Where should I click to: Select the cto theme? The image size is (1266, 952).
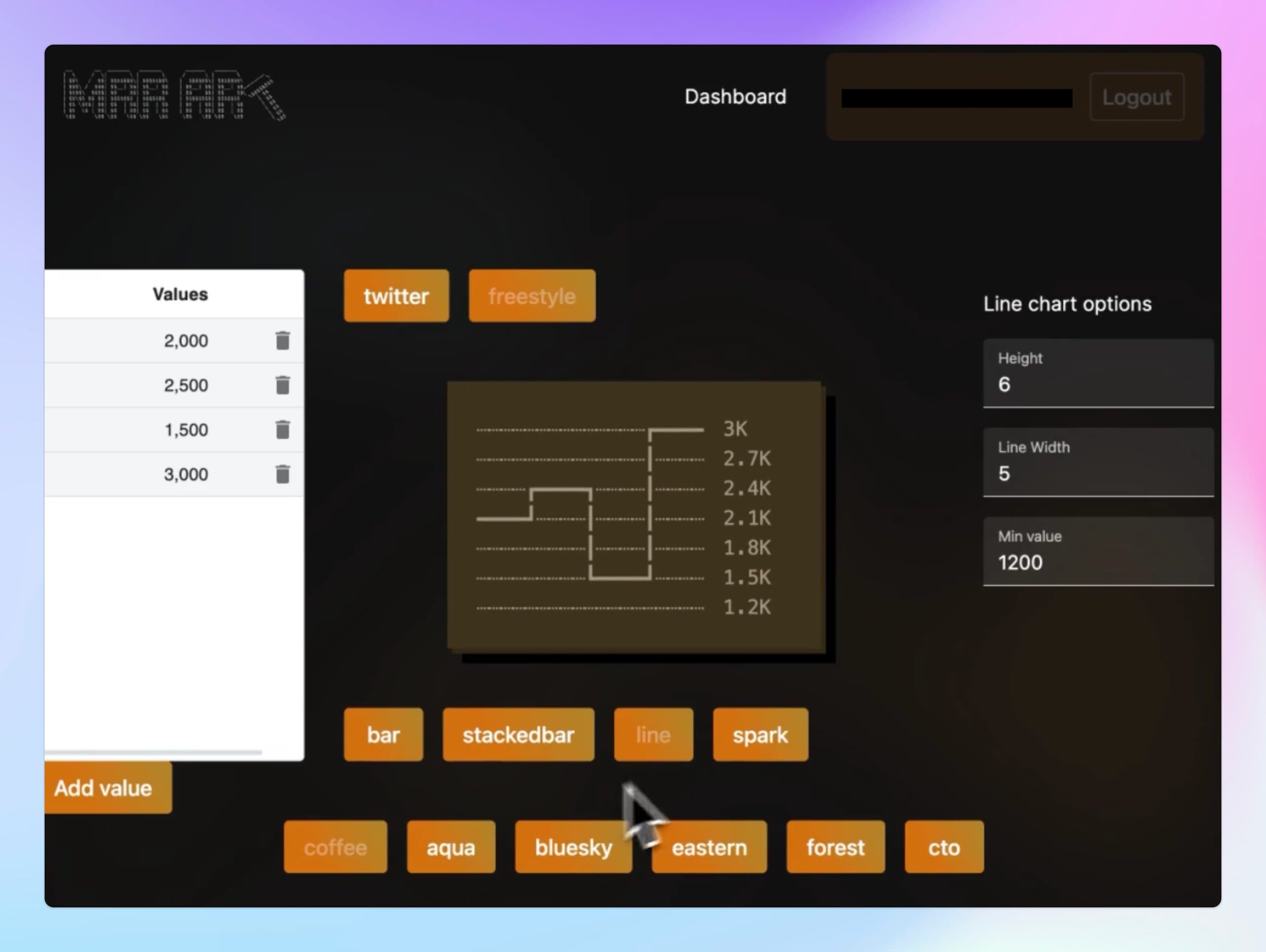(944, 847)
